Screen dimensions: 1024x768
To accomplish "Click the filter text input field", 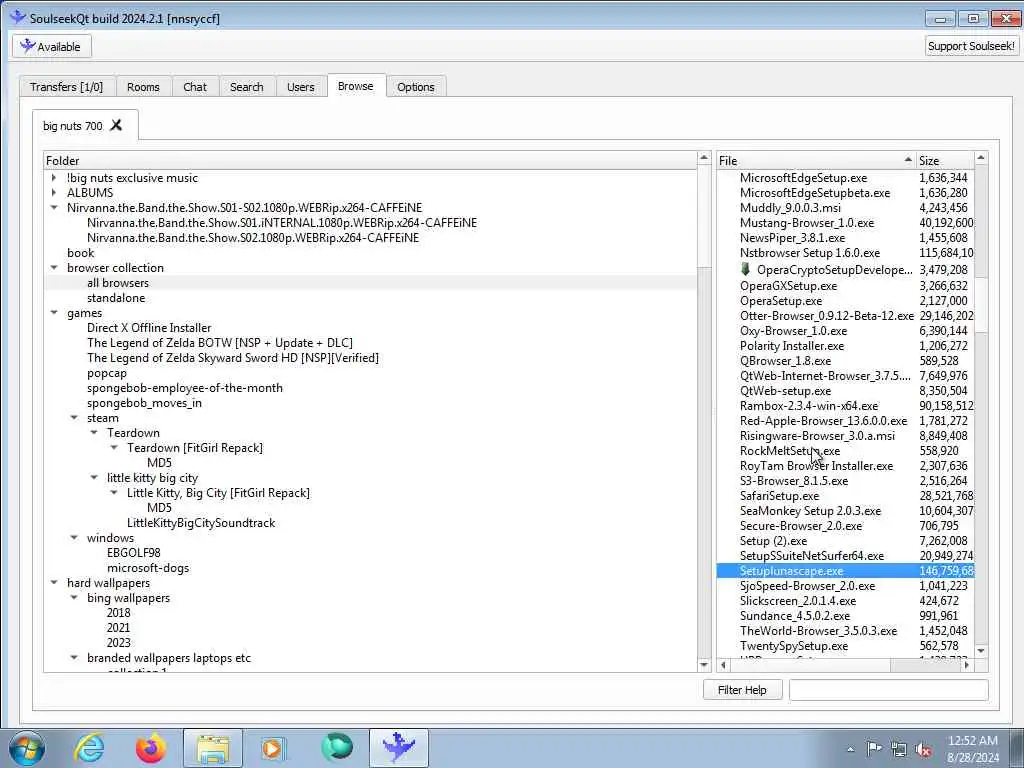I will [888, 690].
